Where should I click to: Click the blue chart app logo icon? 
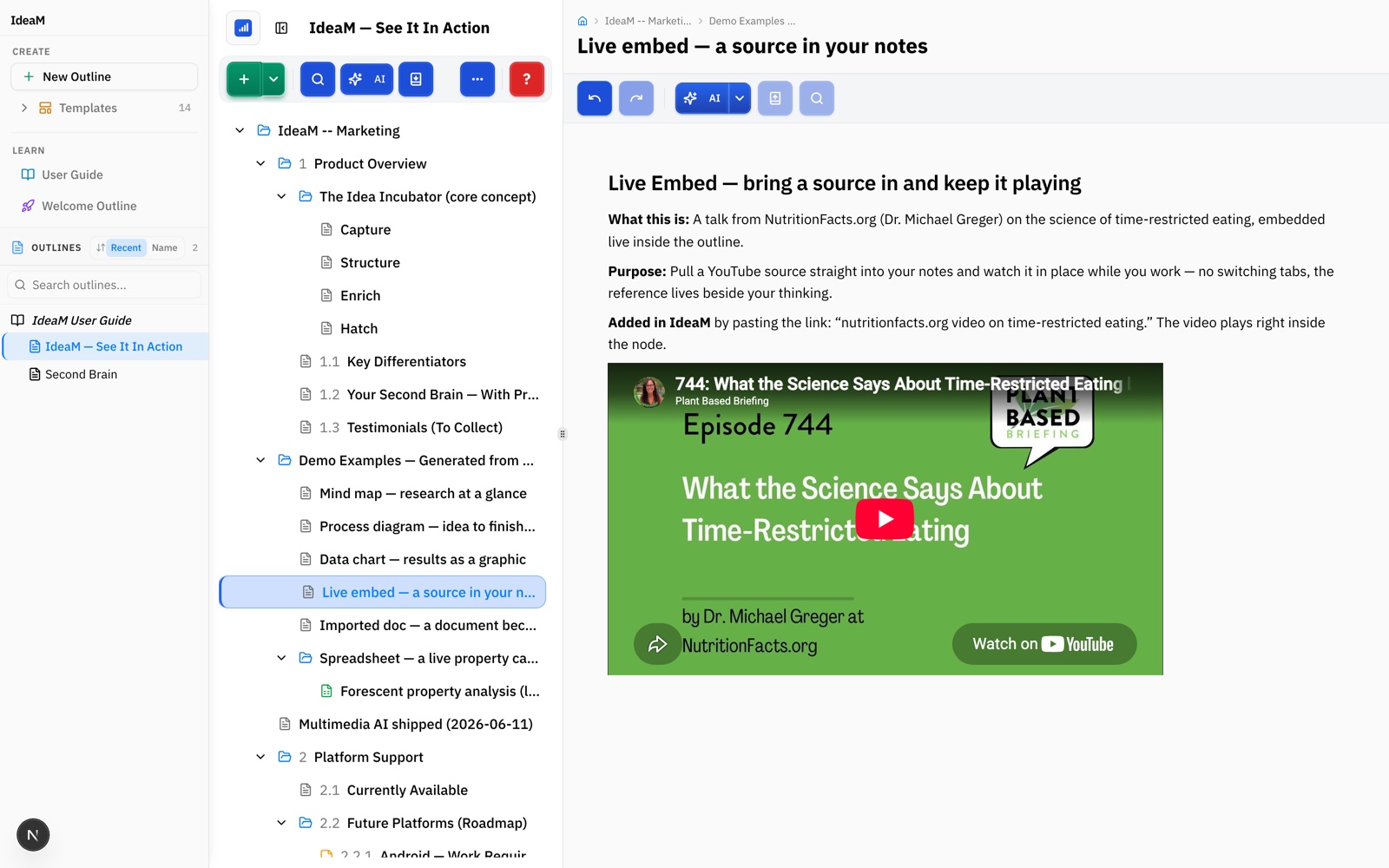pyautogui.click(x=244, y=28)
